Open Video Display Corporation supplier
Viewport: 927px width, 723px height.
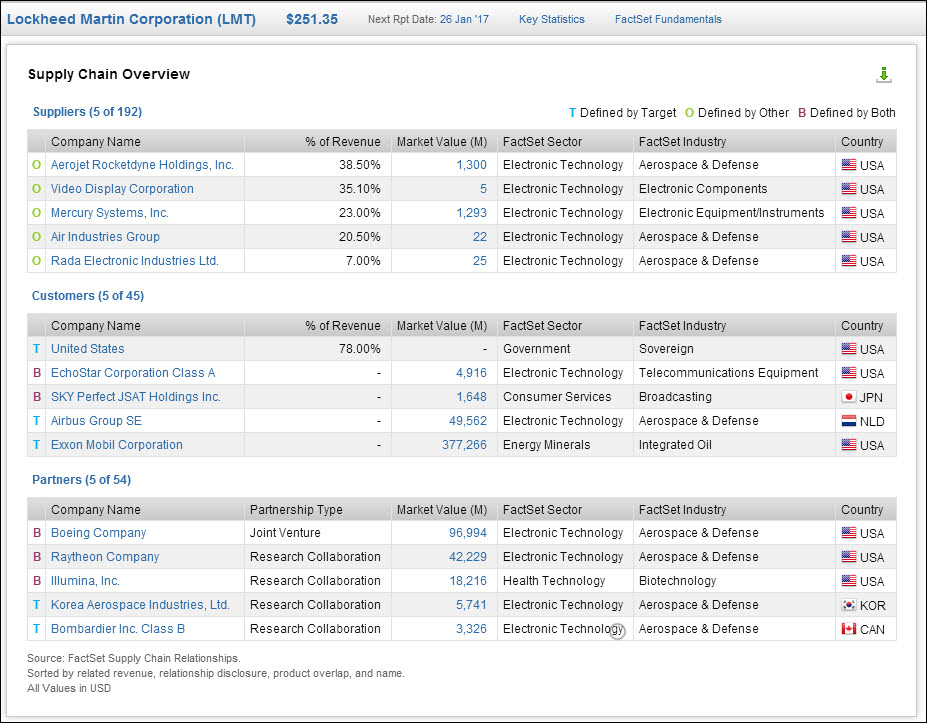click(122, 189)
